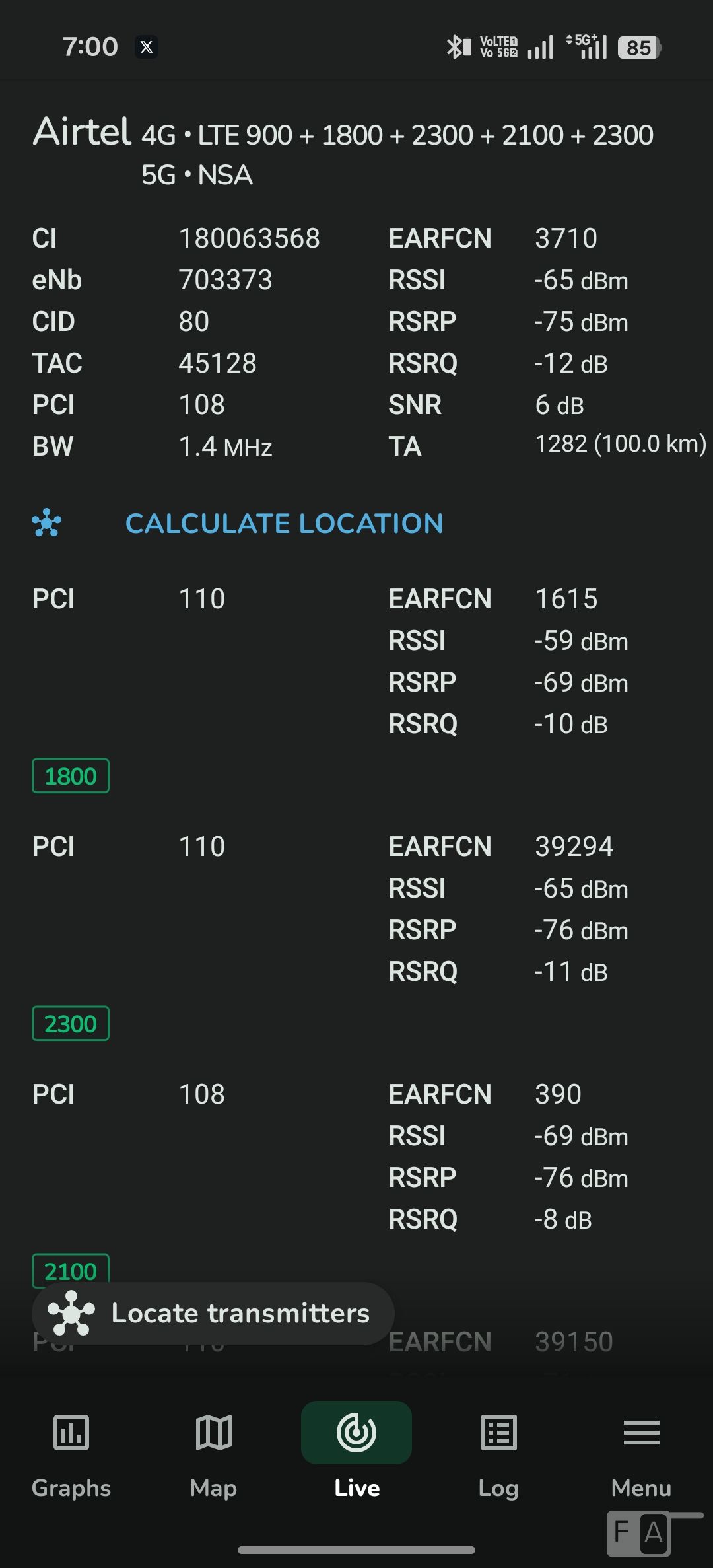Tap the battery level 85 indicator
713x1568 pixels.
(x=639, y=48)
